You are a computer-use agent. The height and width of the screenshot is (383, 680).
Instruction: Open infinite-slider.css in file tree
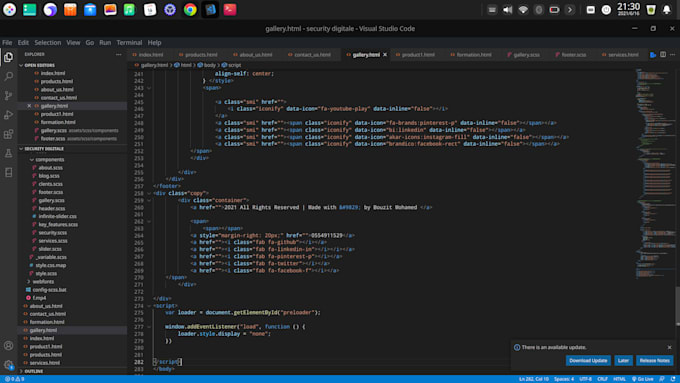click(57, 216)
